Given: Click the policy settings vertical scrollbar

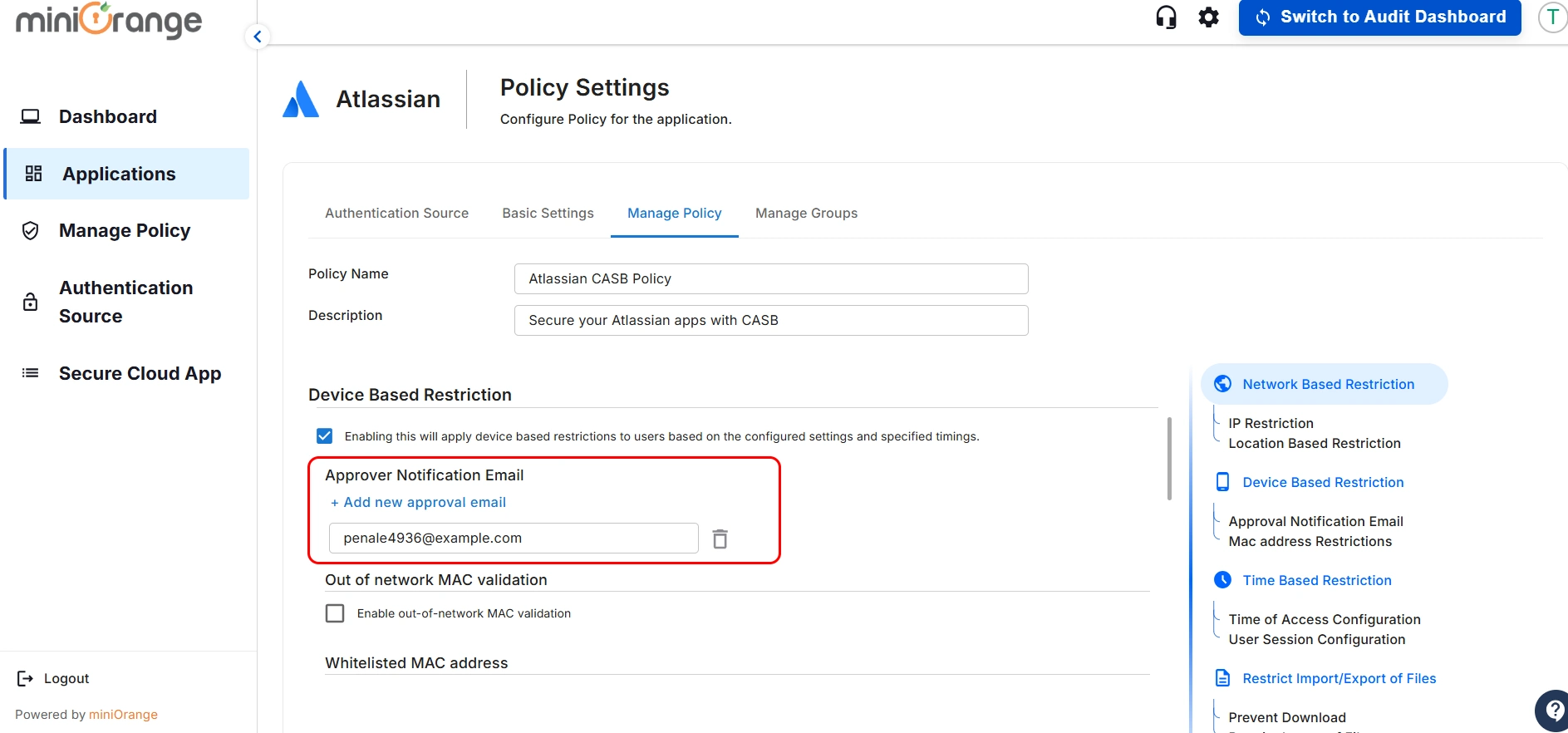Looking at the screenshot, I should 1169,459.
